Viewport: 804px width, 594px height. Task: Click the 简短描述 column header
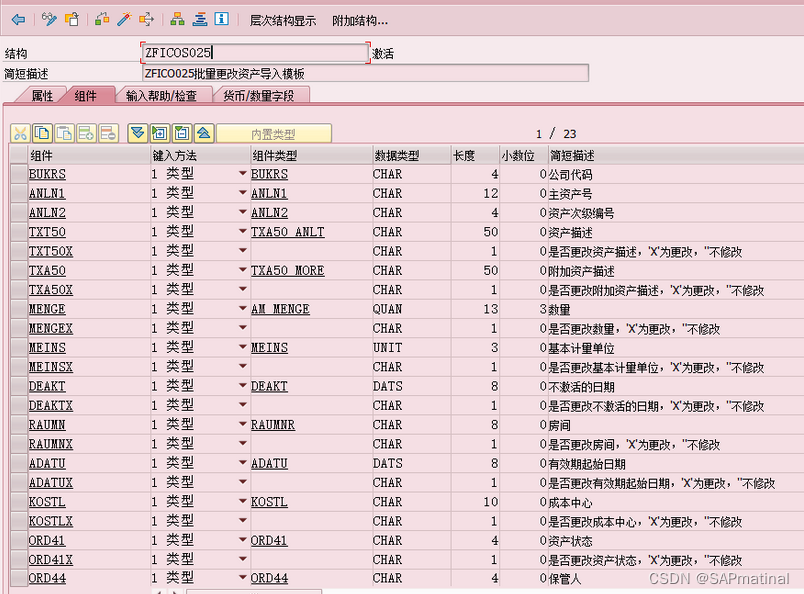pos(676,155)
